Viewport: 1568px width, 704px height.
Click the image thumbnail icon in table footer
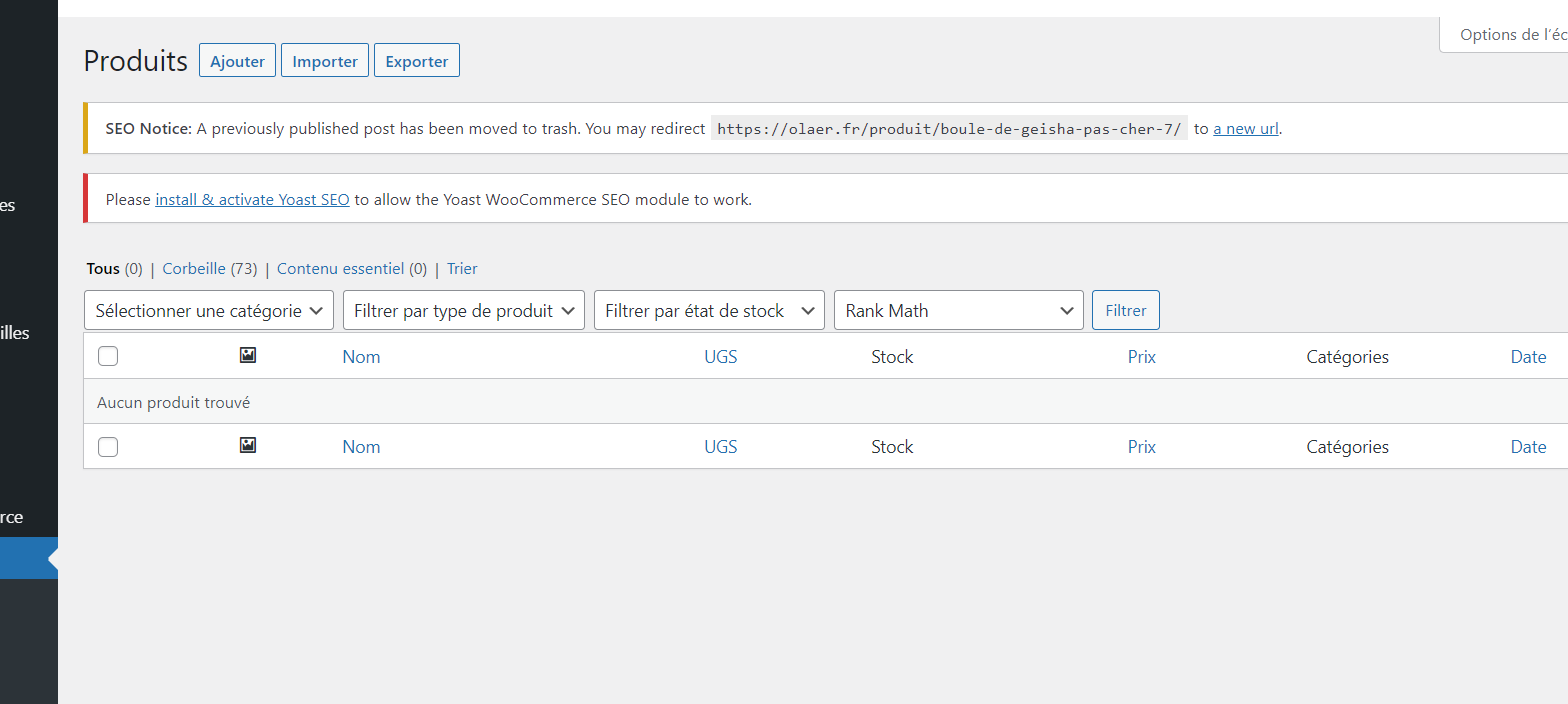point(248,445)
